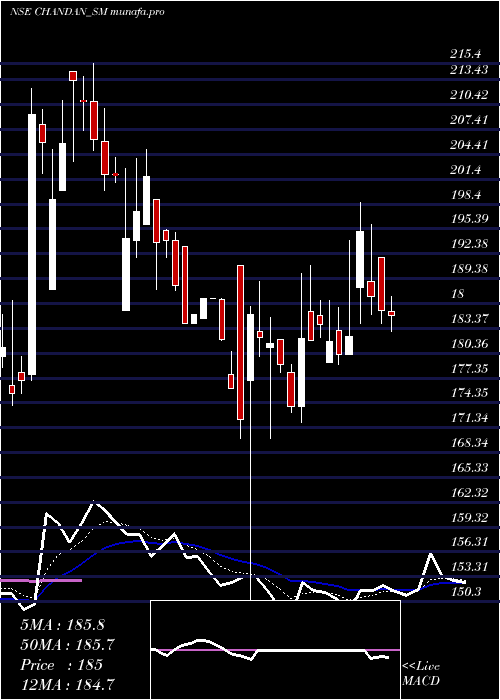The width and height of the screenshot is (500, 700).
Task: Click the 50MA : 185.7 readout
Action: tap(67, 645)
